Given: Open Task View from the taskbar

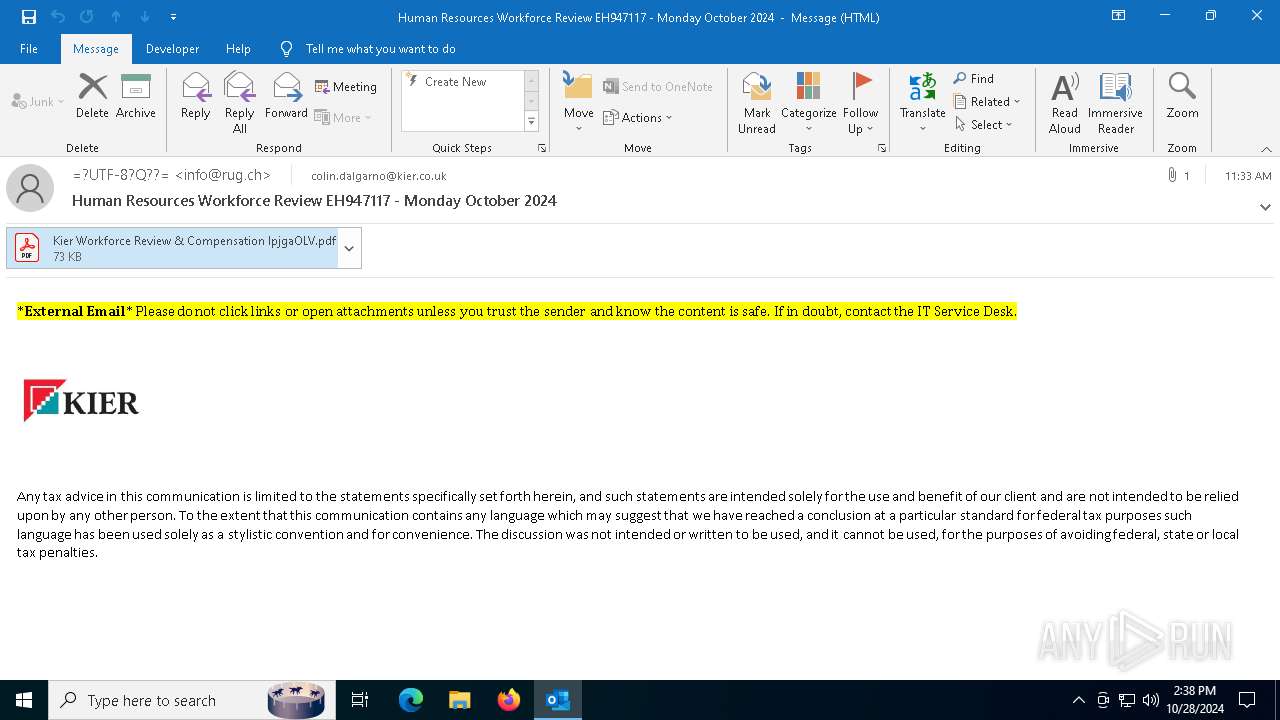Looking at the screenshot, I should click(360, 700).
